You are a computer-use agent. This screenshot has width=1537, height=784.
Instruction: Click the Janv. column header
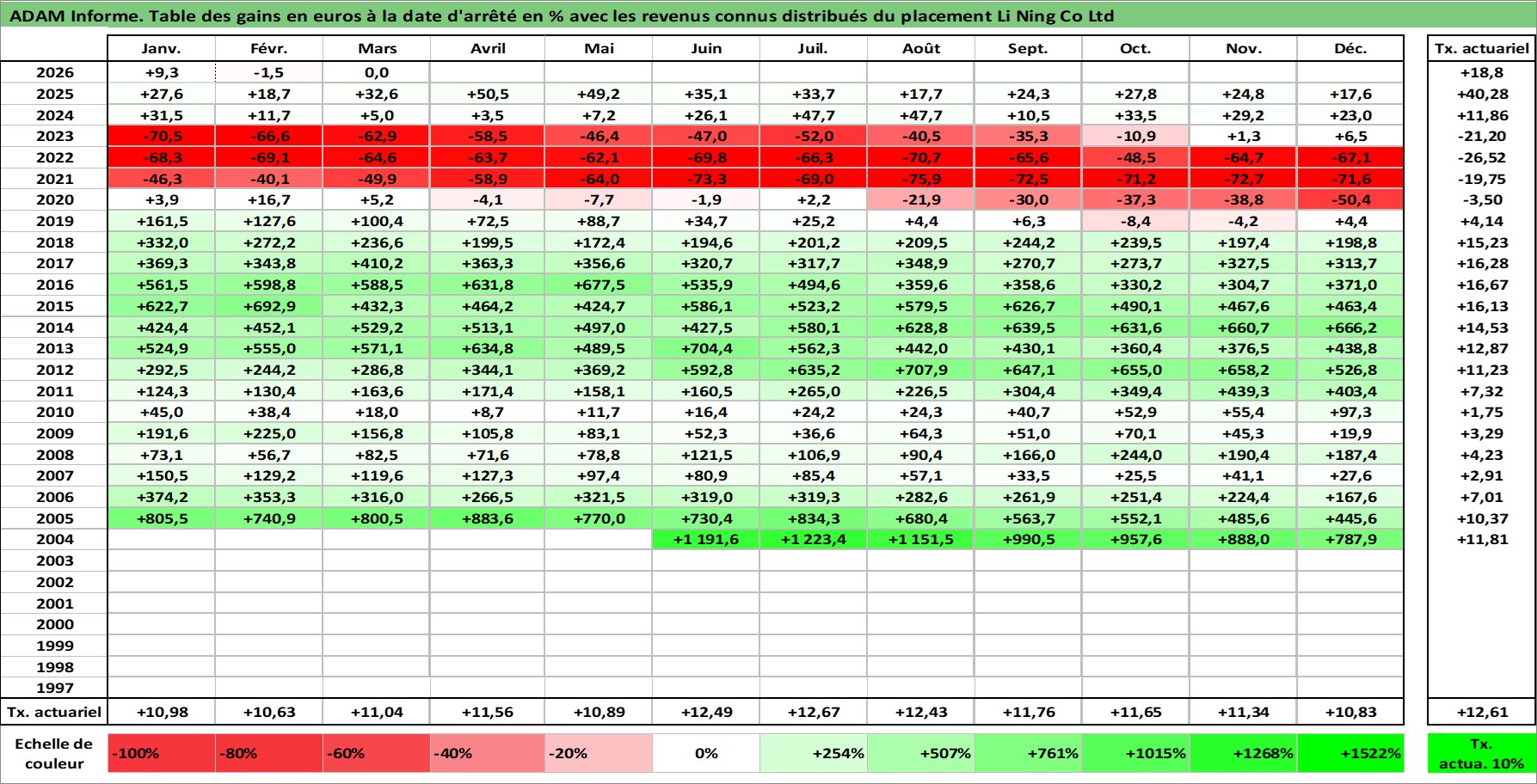point(162,48)
